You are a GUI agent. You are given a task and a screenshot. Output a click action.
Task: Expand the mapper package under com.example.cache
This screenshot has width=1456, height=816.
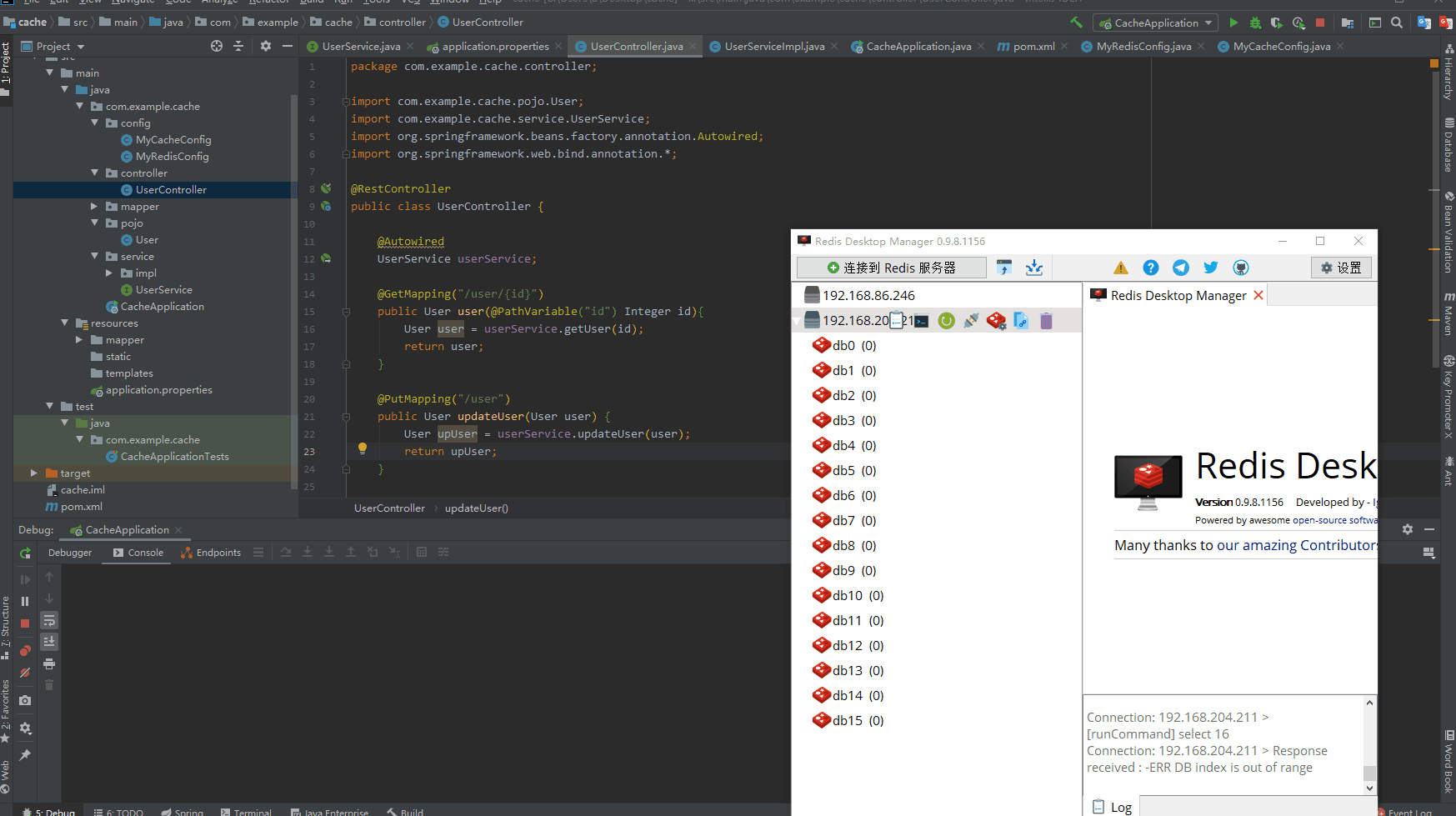pyautogui.click(x=94, y=207)
